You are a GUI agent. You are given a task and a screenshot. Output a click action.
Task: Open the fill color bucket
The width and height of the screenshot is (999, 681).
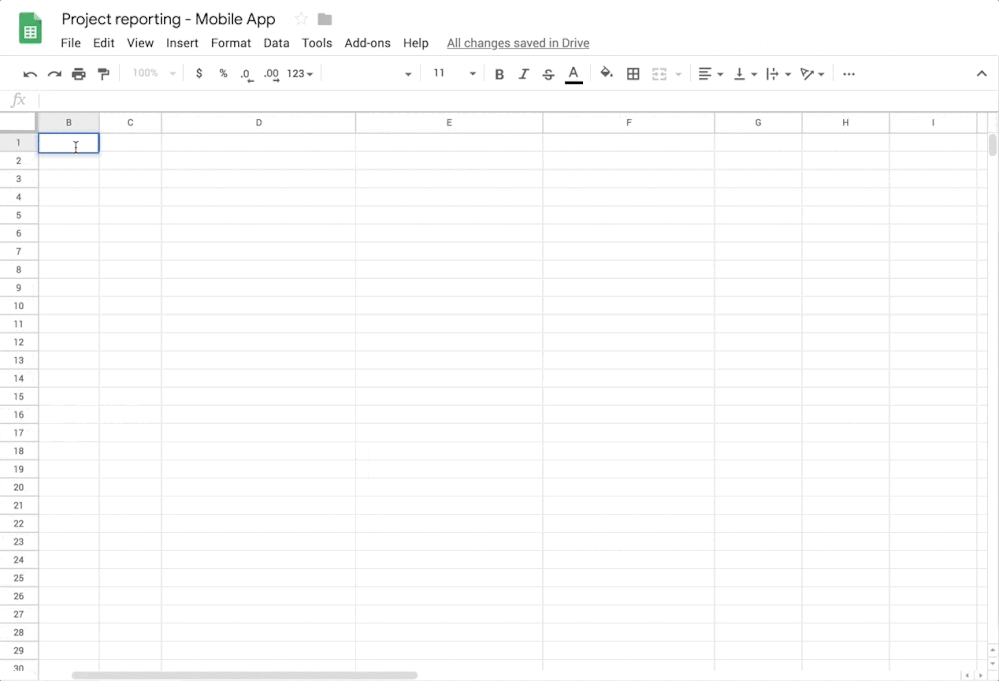pos(607,73)
